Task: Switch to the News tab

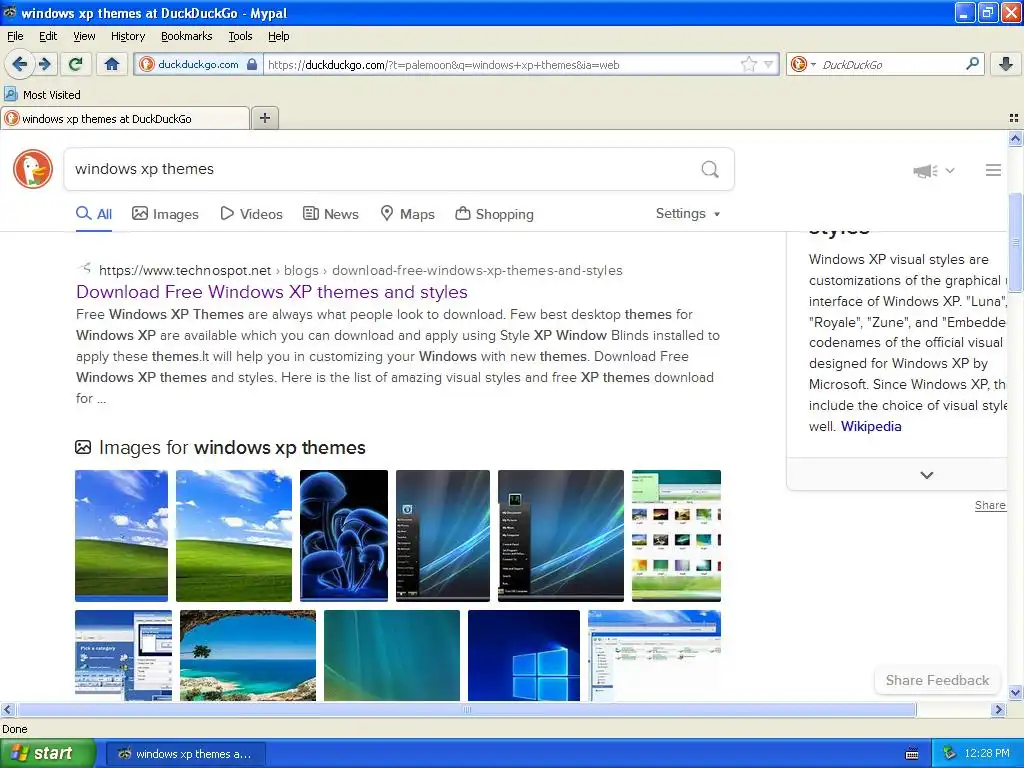Action: click(330, 214)
